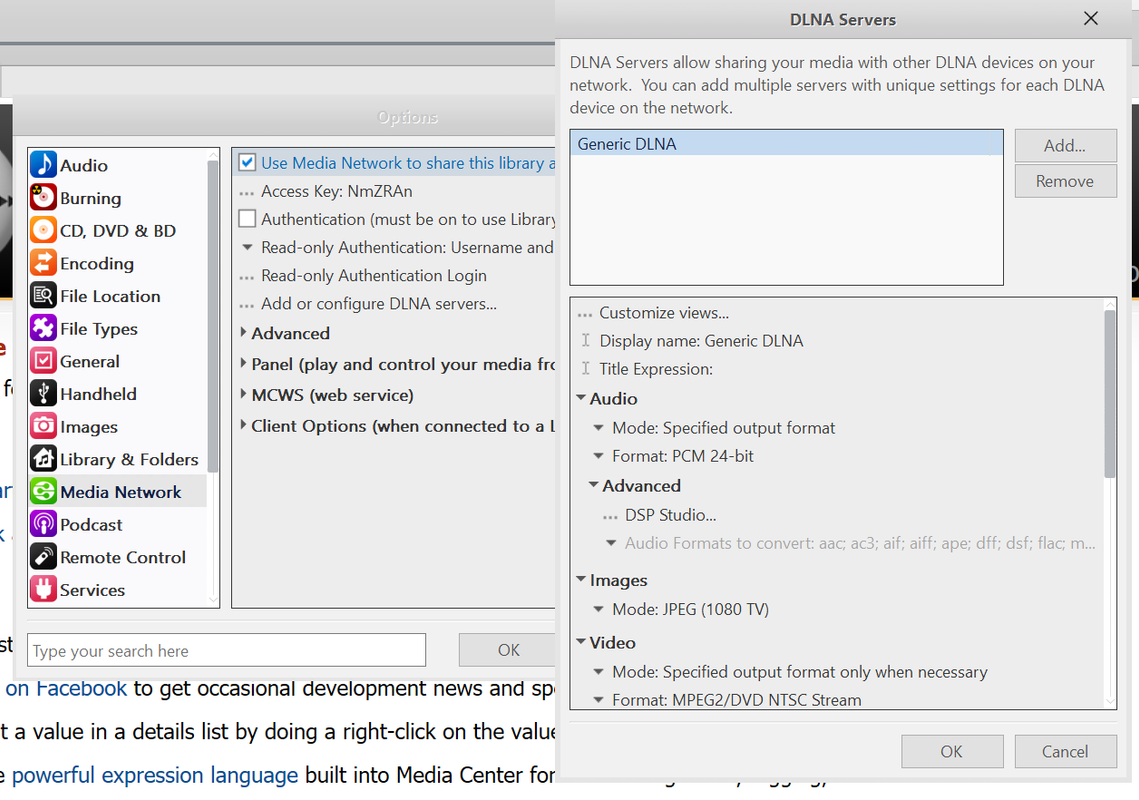1139x800 pixels.
Task: Open Podcast settings icon
Action: (43, 525)
